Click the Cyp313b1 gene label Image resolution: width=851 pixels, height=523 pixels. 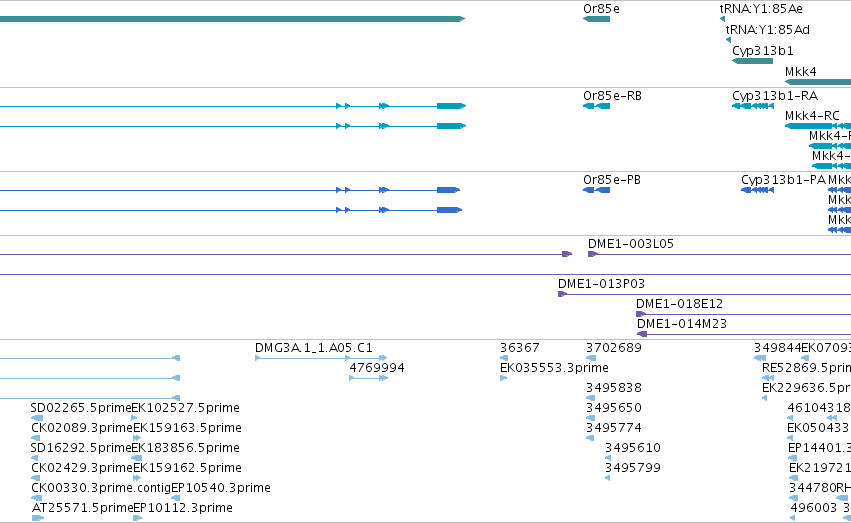pos(763,51)
